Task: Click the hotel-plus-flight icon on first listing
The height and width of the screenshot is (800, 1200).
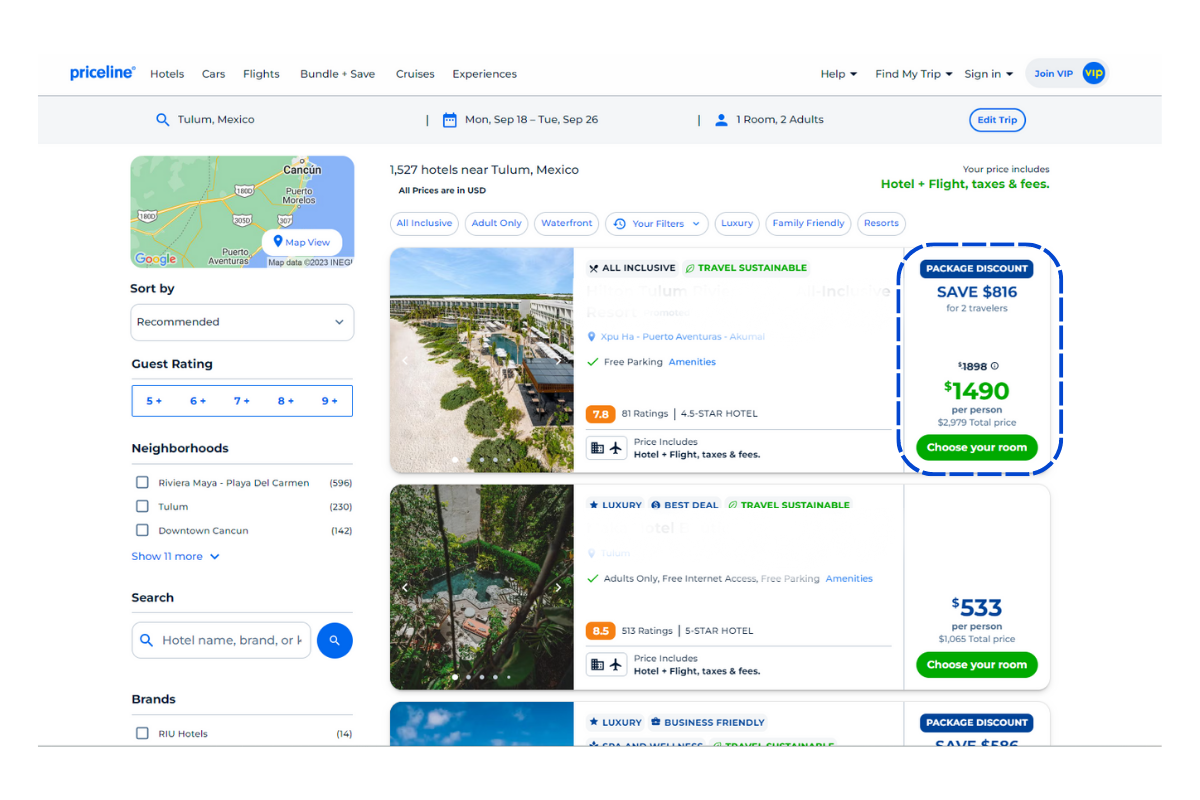Action: (606, 448)
